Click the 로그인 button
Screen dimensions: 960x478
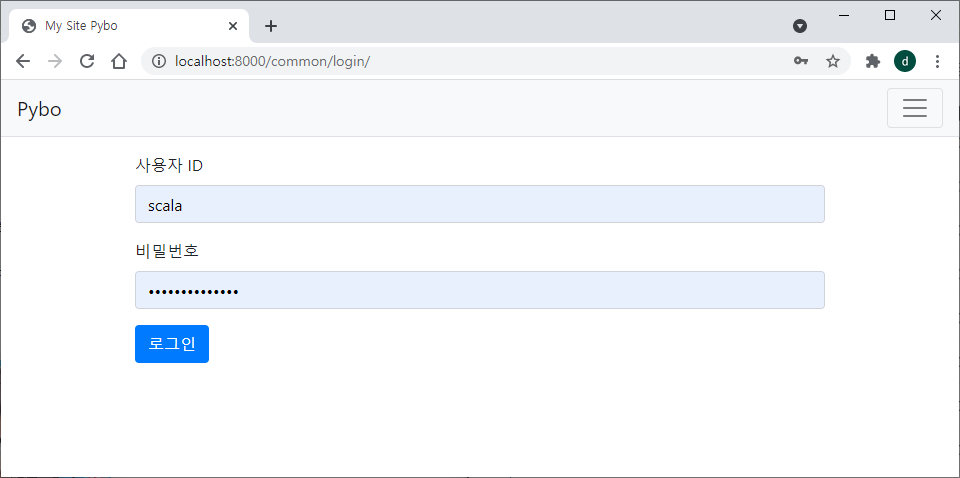[171, 344]
